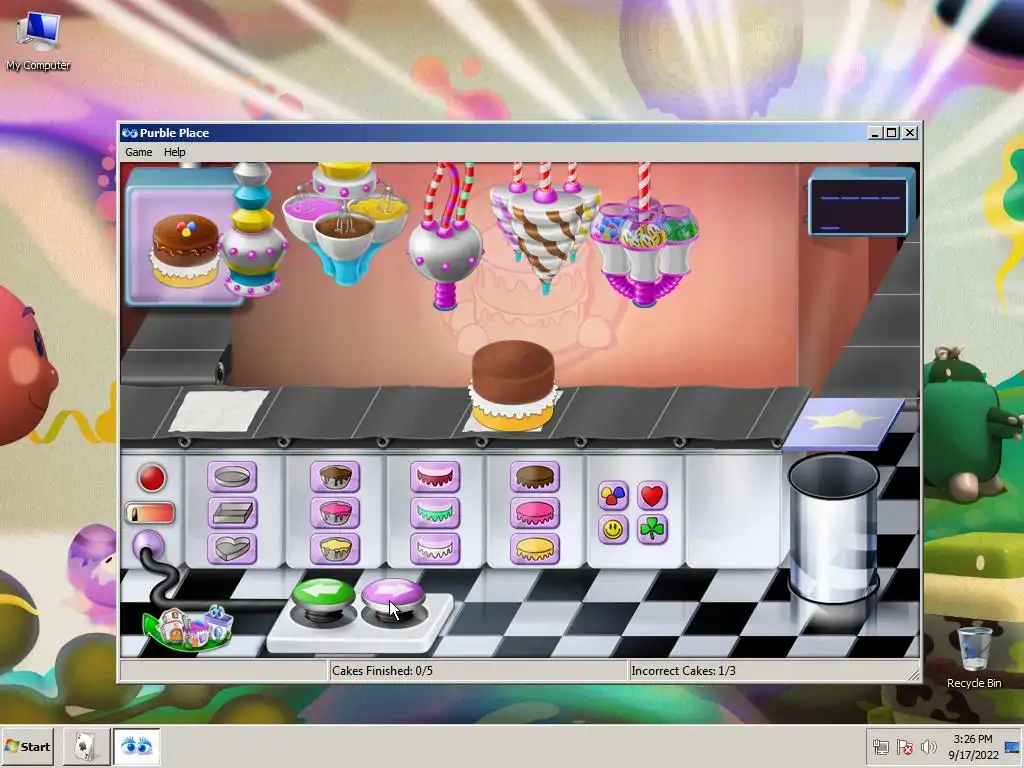Click the batter mixing bowls dispenser
1024x768 pixels.
click(345, 223)
